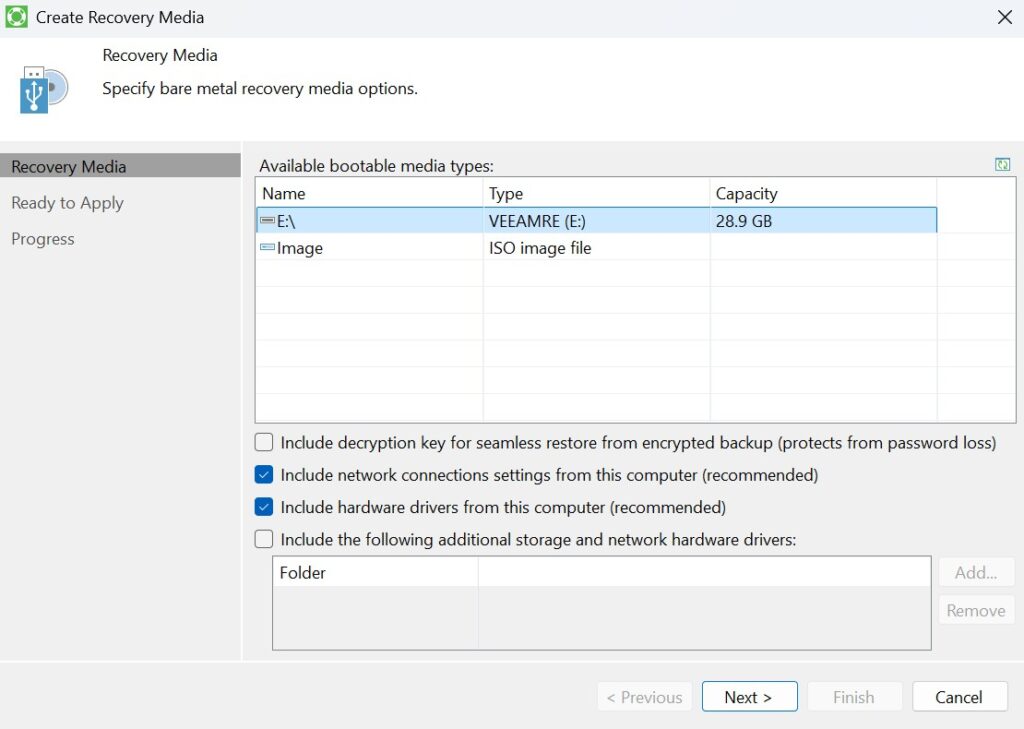The width and height of the screenshot is (1024, 729).
Task: Click the E:\ removable drive icon
Action: click(x=267, y=221)
